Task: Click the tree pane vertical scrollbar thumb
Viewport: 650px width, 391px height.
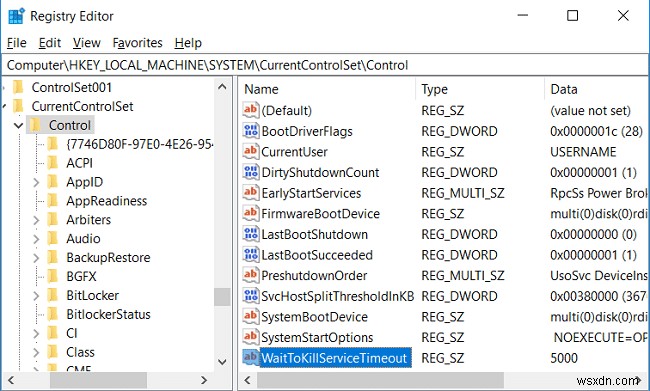Action: [222, 296]
